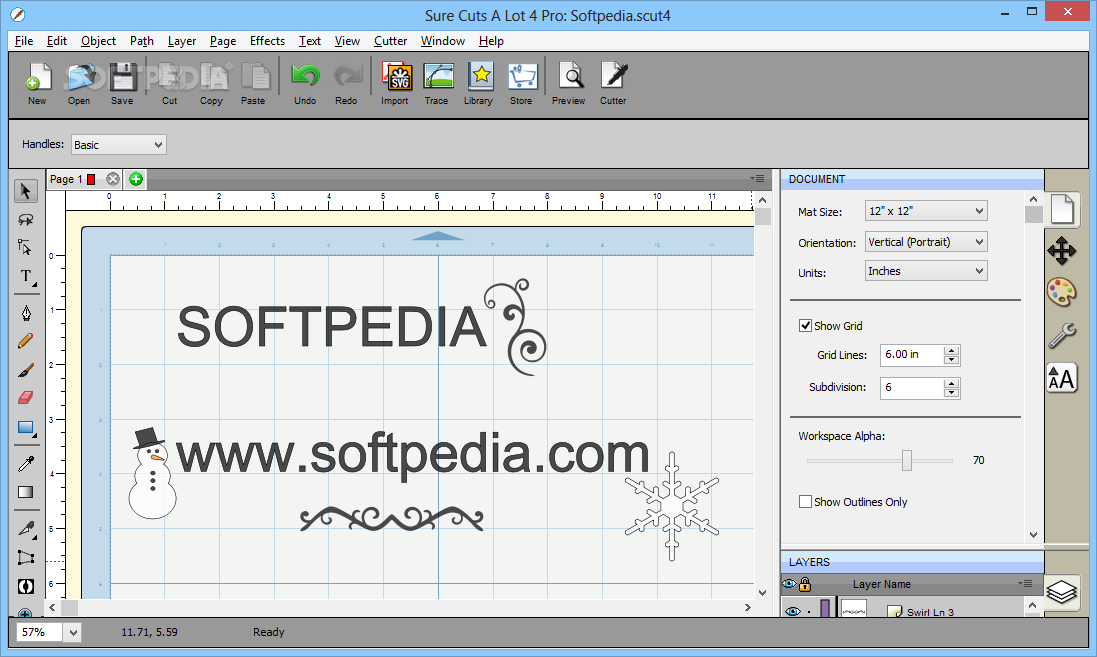This screenshot has height=657, width=1097.
Task: Switch to the Page 1 tab
Action: (66, 179)
